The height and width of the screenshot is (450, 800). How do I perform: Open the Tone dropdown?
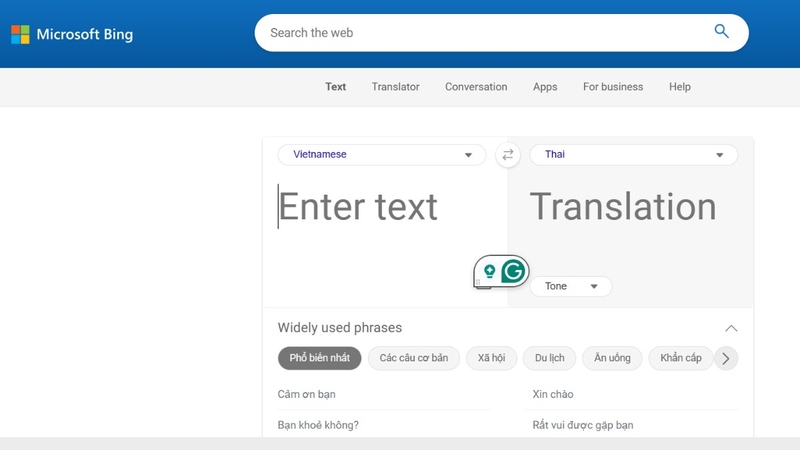[570, 286]
